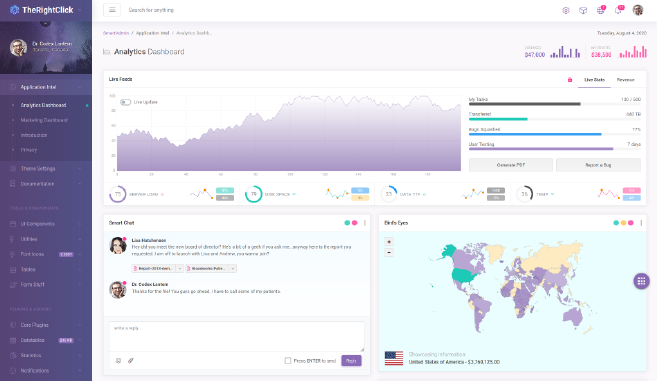The height and width of the screenshot is (381, 657).
Task: Click the hamburger menu button
Action: (x=112, y=10)
